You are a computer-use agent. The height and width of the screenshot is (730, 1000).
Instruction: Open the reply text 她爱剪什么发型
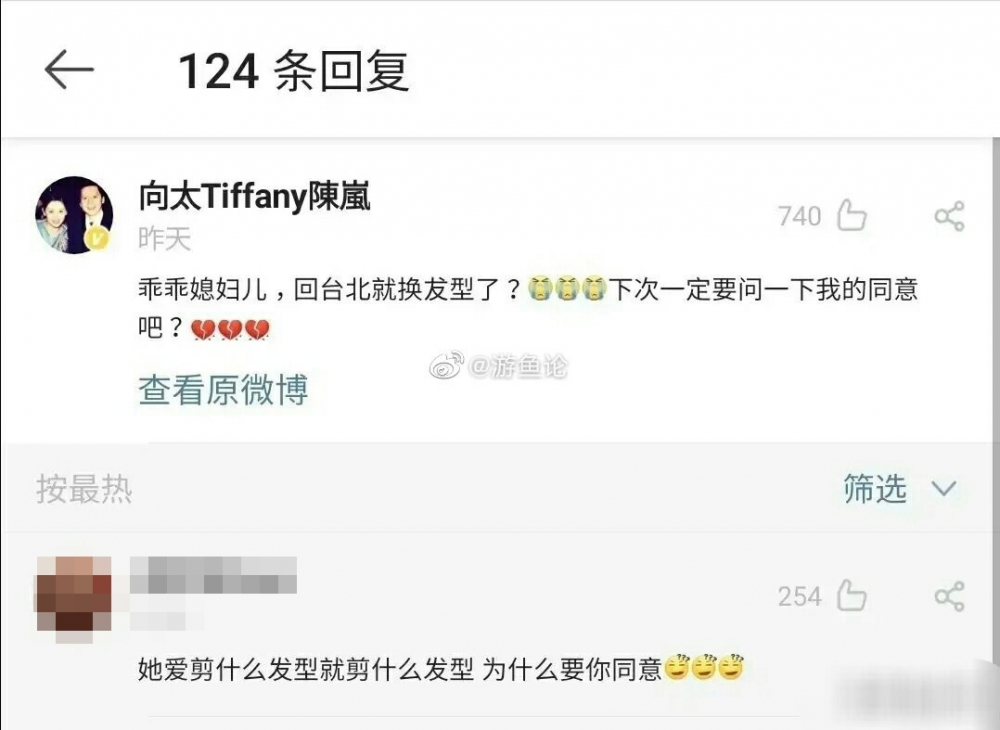[441, 669]
